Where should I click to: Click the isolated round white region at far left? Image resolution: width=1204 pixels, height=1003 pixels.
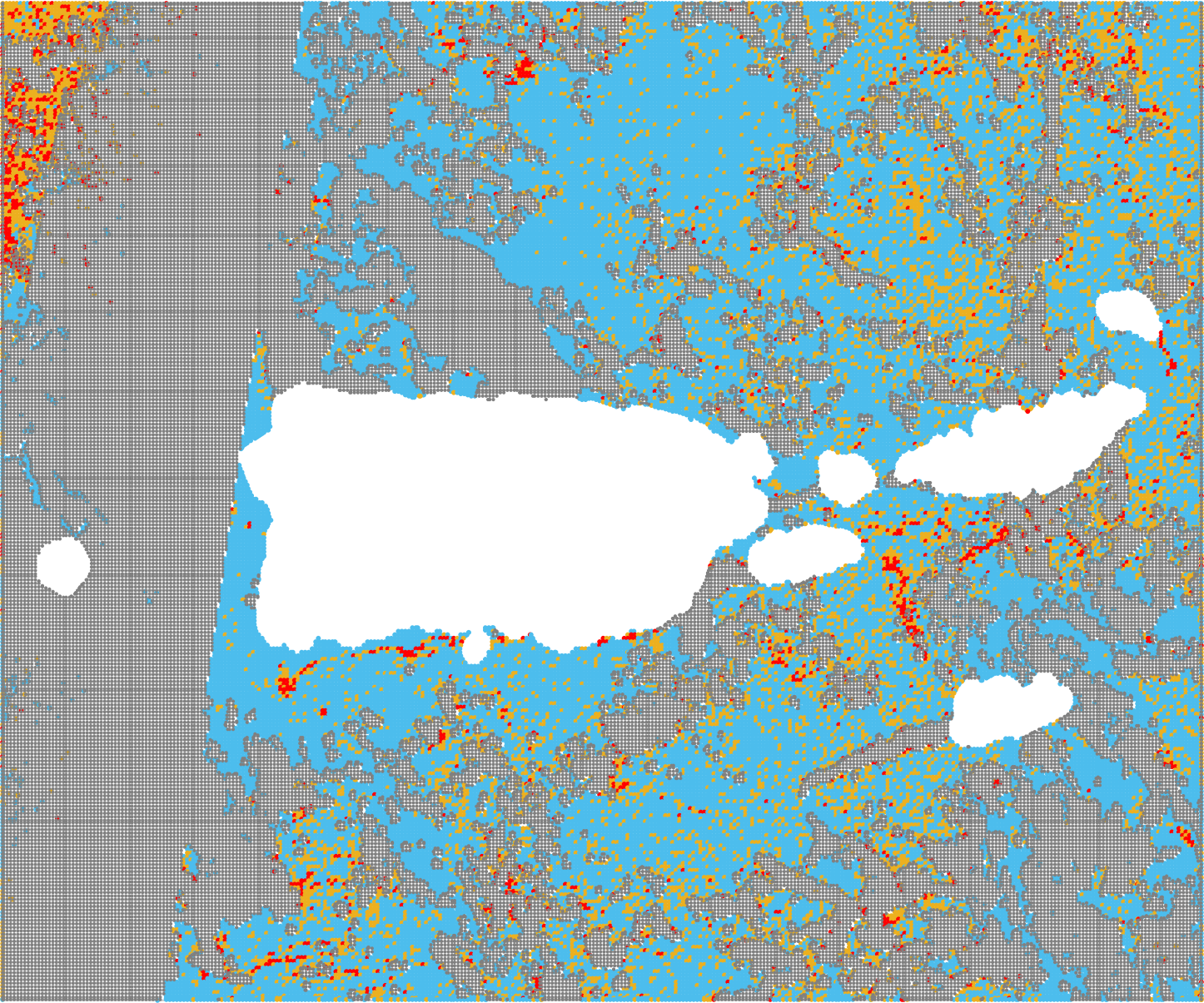[63, 566]
